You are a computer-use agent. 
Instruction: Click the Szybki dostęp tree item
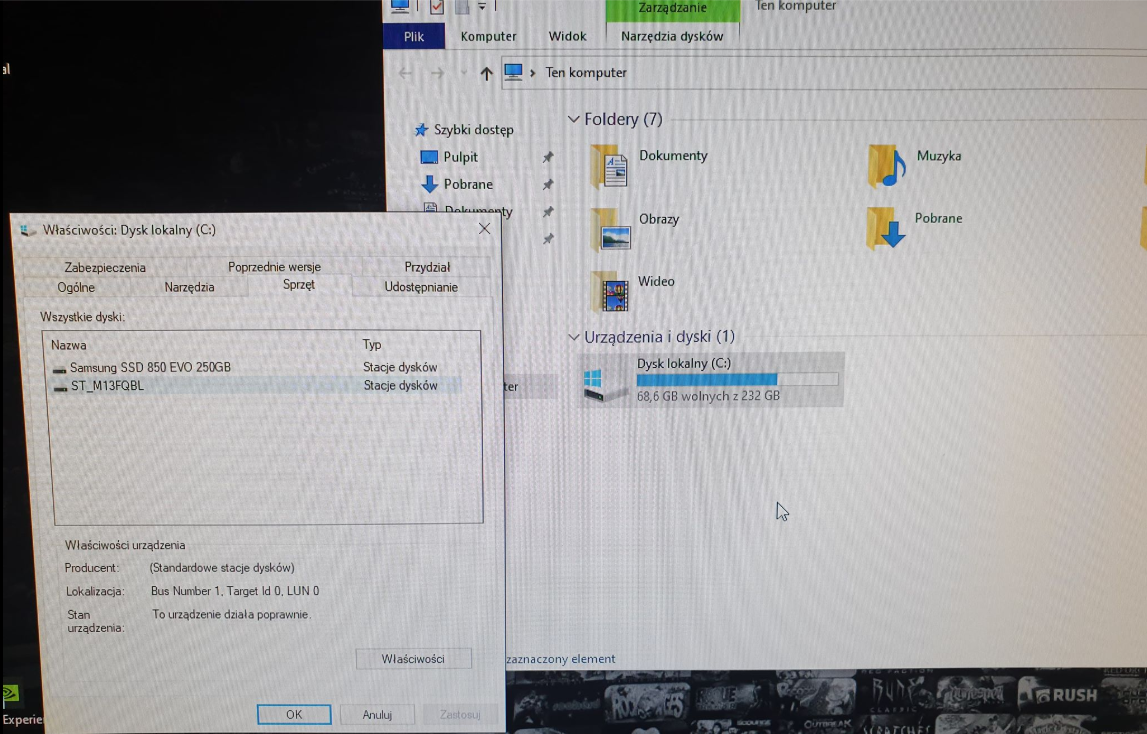474,130
